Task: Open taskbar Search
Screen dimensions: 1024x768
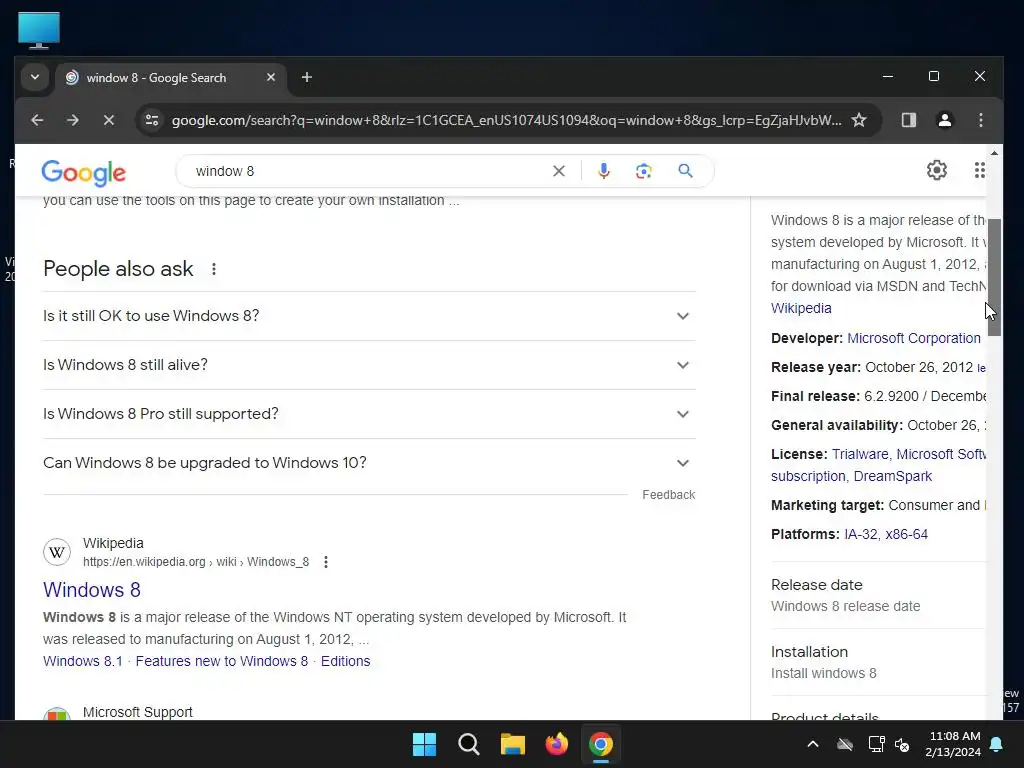Action: 468,744
